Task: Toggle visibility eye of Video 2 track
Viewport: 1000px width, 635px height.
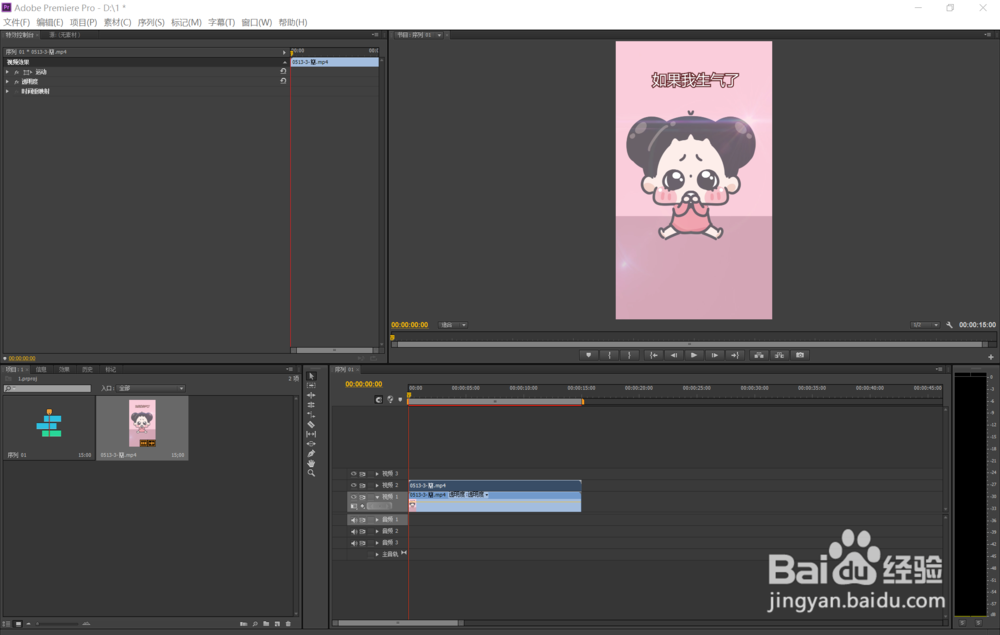Action: pos(353,485)
